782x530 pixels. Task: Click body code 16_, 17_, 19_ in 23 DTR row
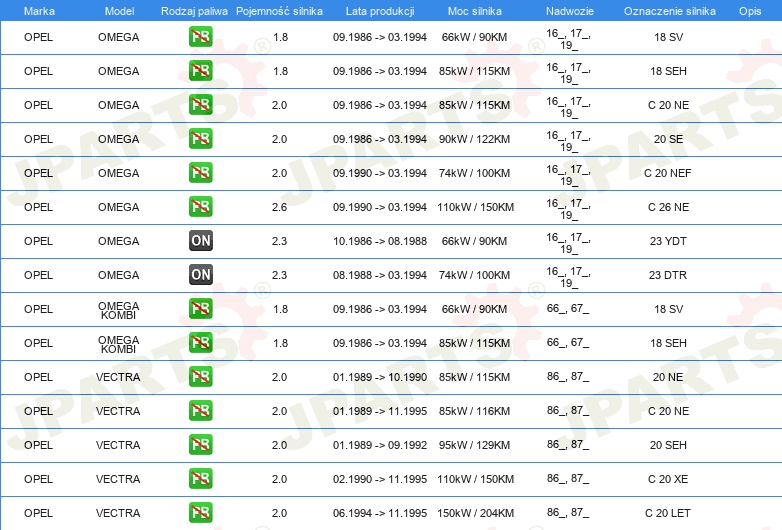tap(568, 277)
